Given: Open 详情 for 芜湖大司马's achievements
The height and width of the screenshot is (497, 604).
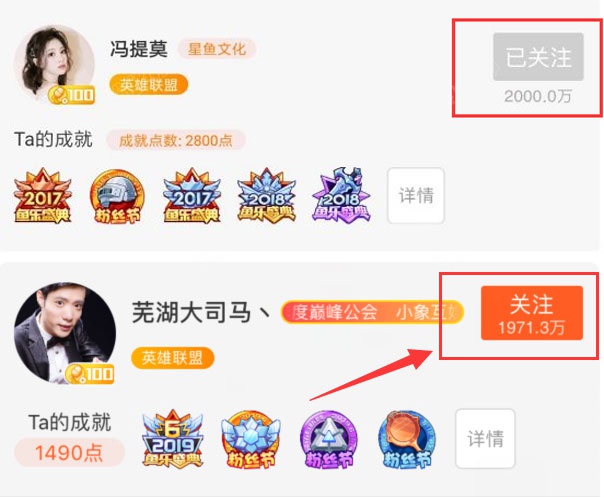Looking at the screenshot, I should (x=485, y=438).
